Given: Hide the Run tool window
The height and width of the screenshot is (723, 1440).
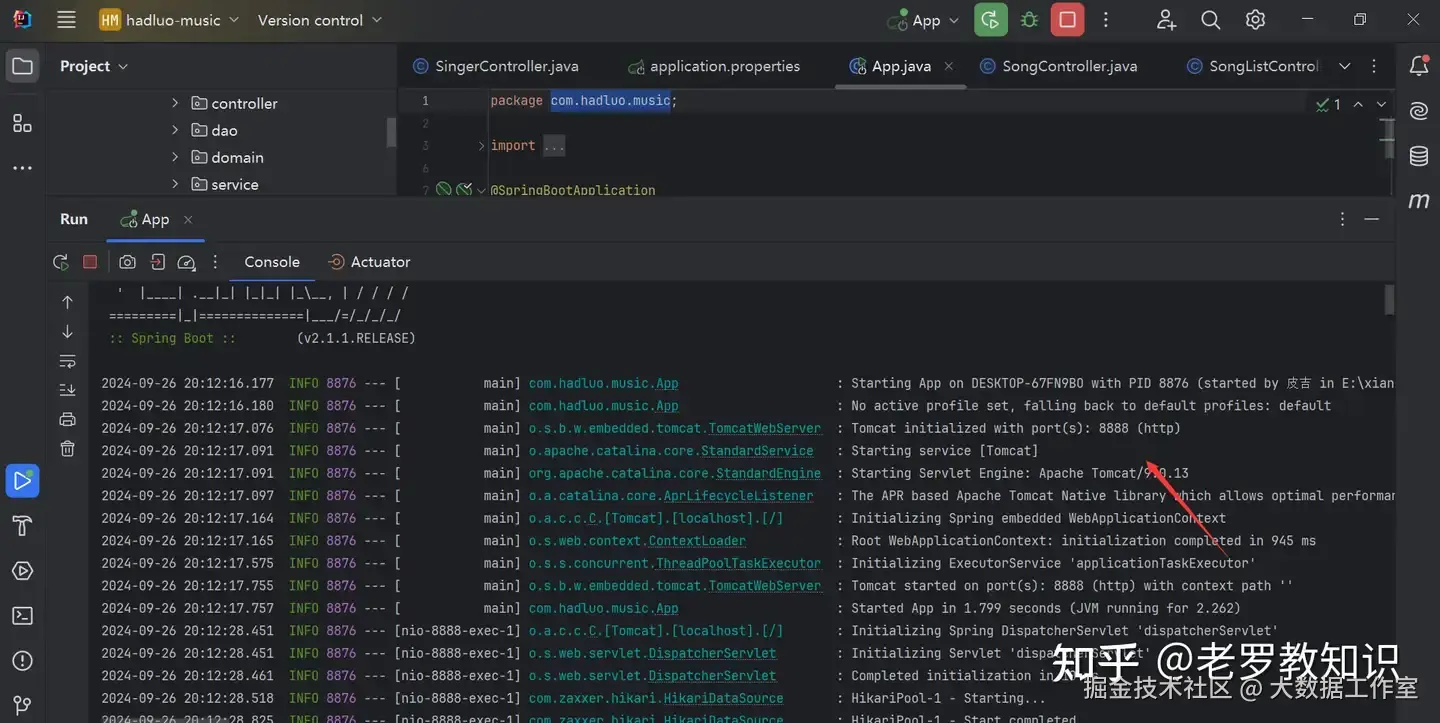Looking at the screenshot, I should click(x=1372, y=219).
